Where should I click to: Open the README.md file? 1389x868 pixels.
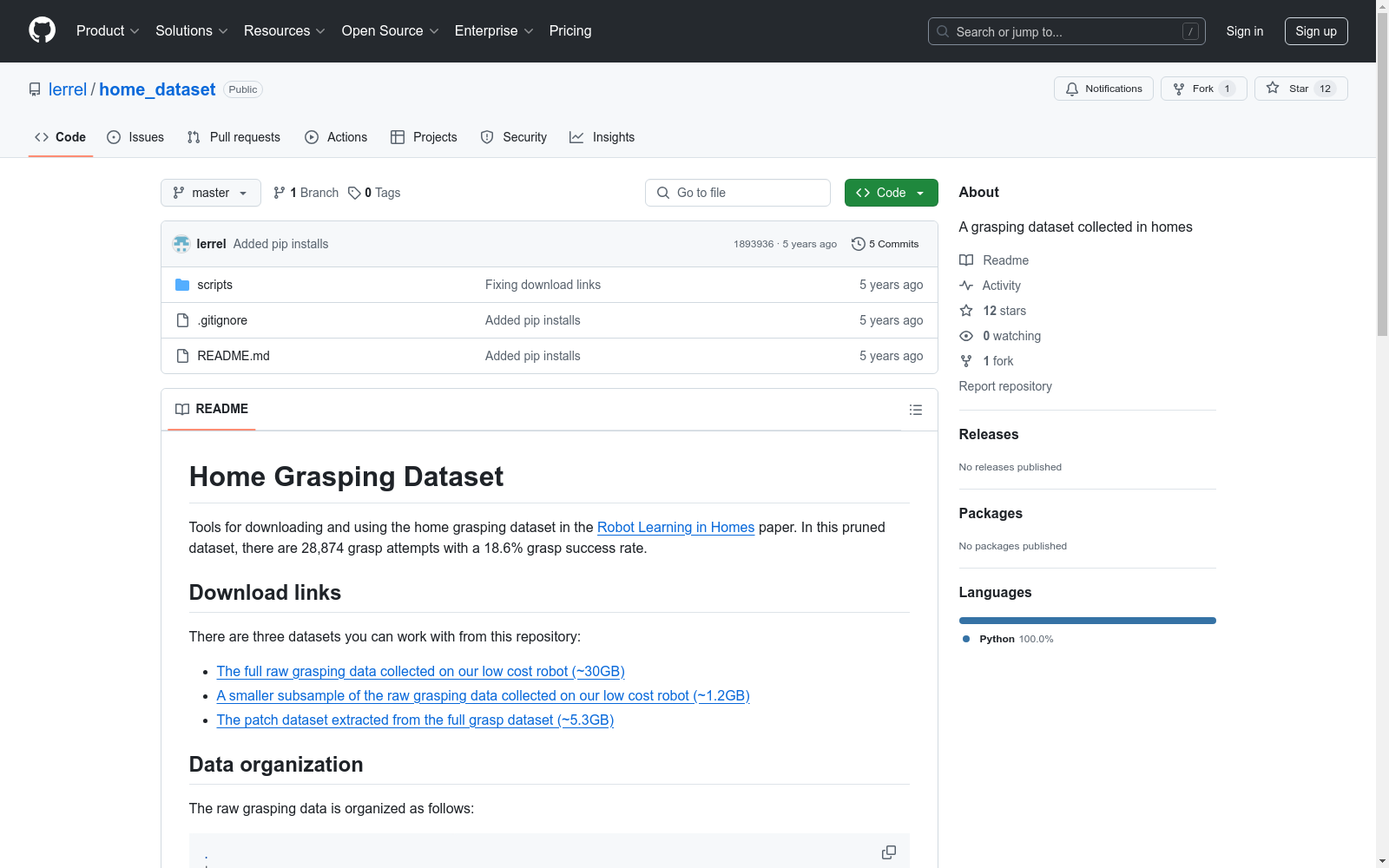point(234,356)
